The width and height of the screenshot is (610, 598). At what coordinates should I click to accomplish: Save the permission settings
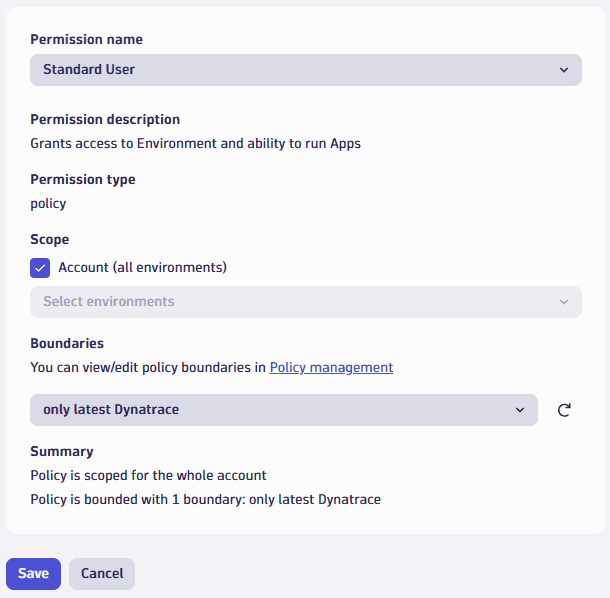(33, 574)
